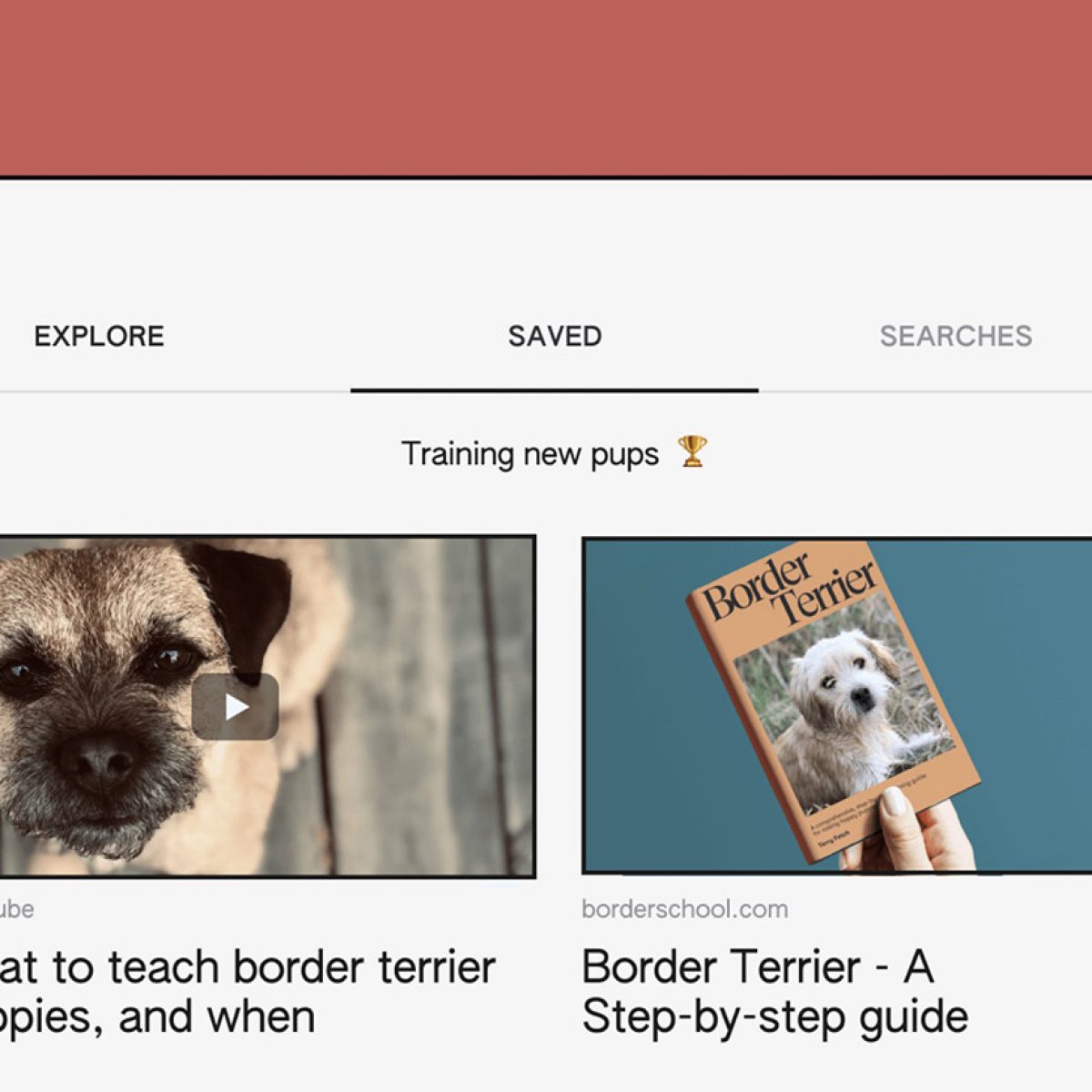The height and width of the screenshot is (1092, 1092).
Task: Play the border terrier video
Action: pyautogui.click(x=235, y=706)
